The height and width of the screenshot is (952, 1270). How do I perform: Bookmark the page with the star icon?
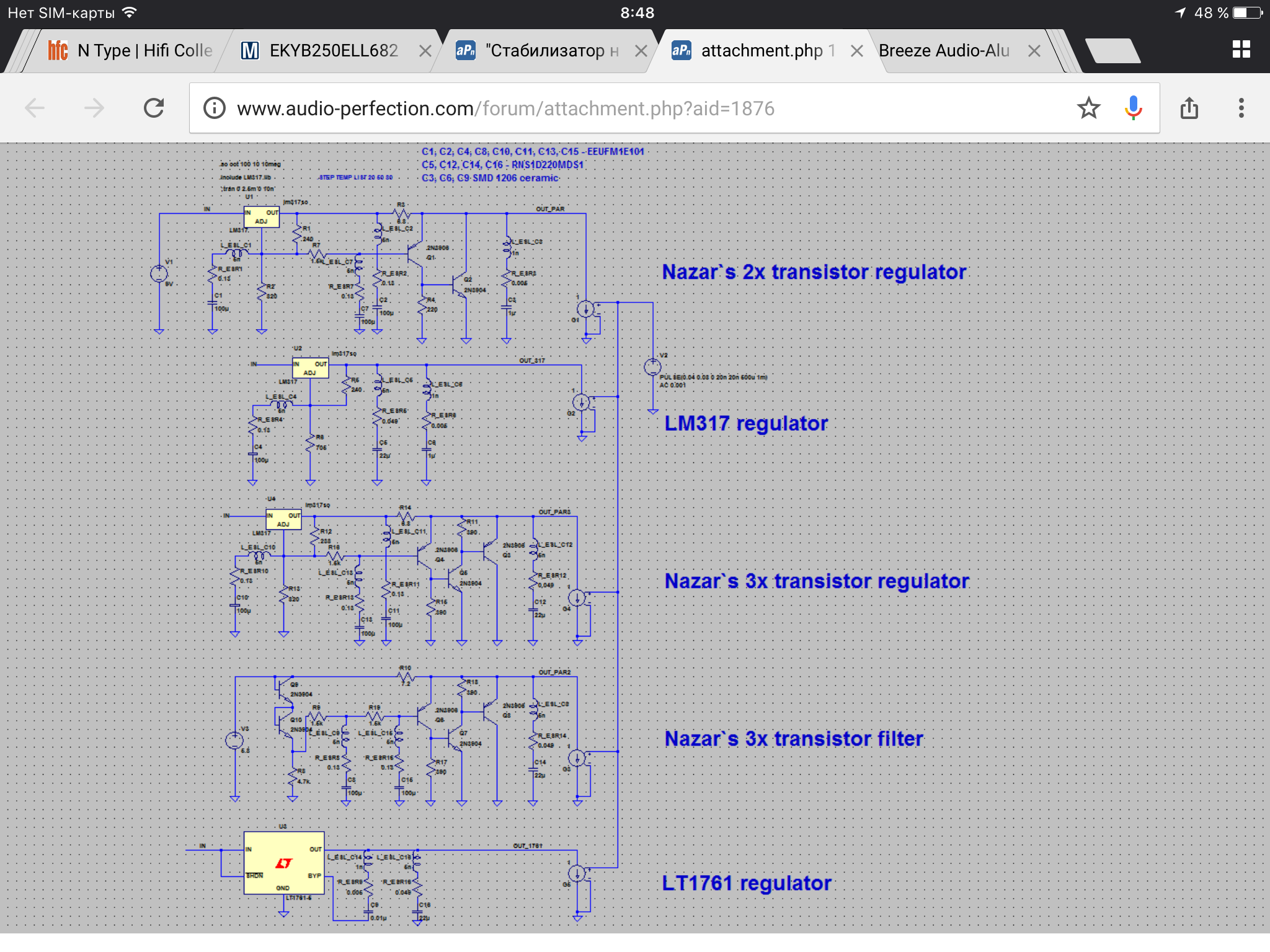coord(1088,108)
